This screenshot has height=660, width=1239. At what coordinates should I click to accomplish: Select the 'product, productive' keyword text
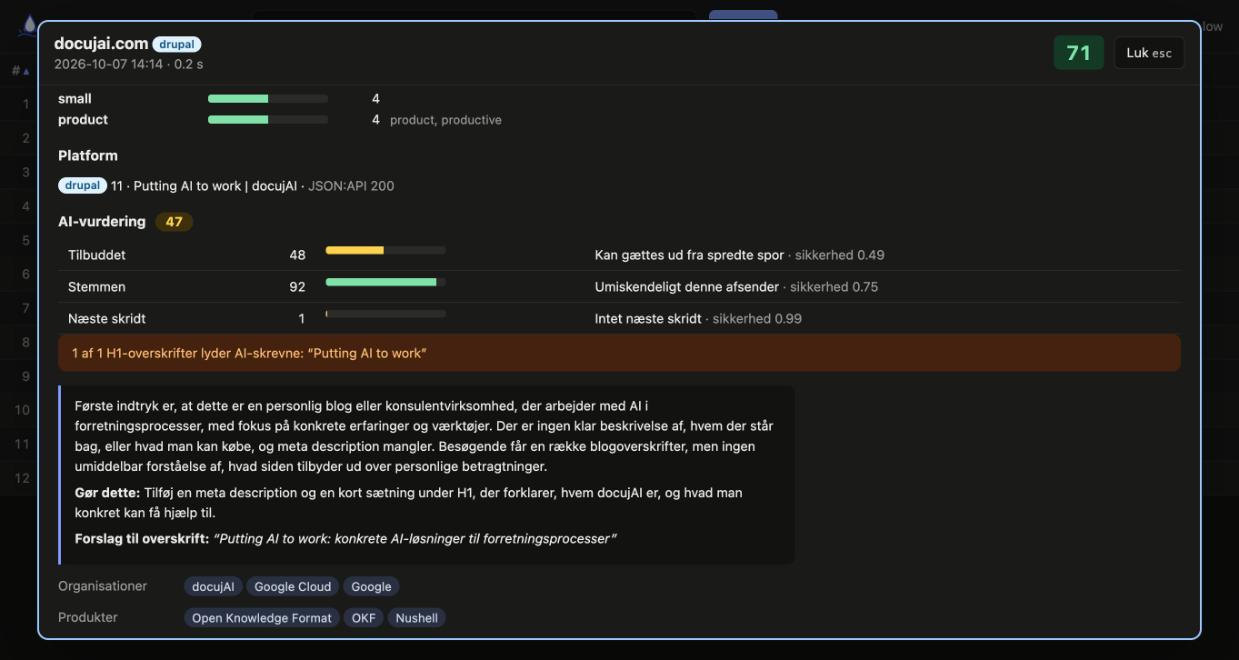(x=446, y=120)
